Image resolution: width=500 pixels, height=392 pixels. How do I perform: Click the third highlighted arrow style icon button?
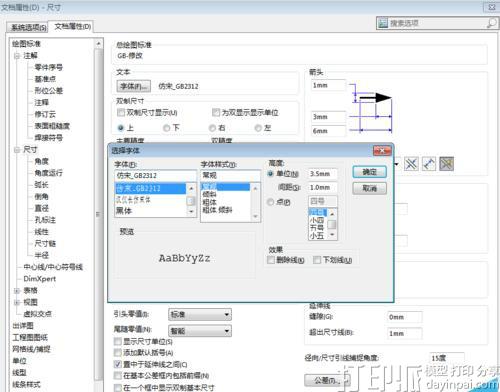(446, 164)
